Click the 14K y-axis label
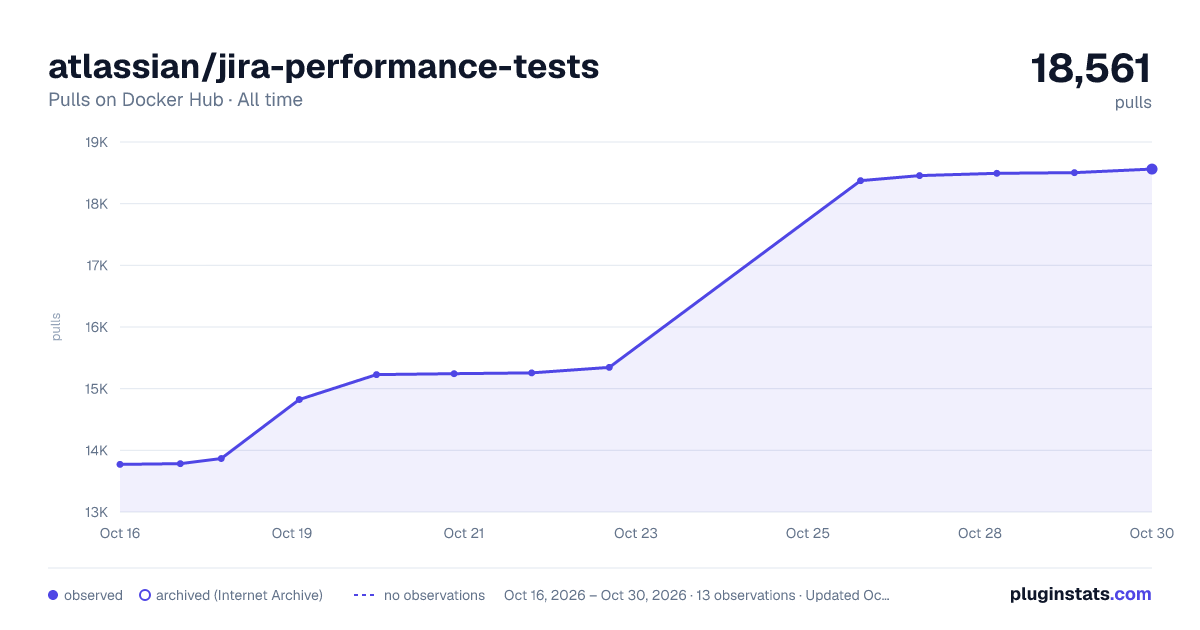The width and height of the screenshot is (1200, 630). click(97, 450)
